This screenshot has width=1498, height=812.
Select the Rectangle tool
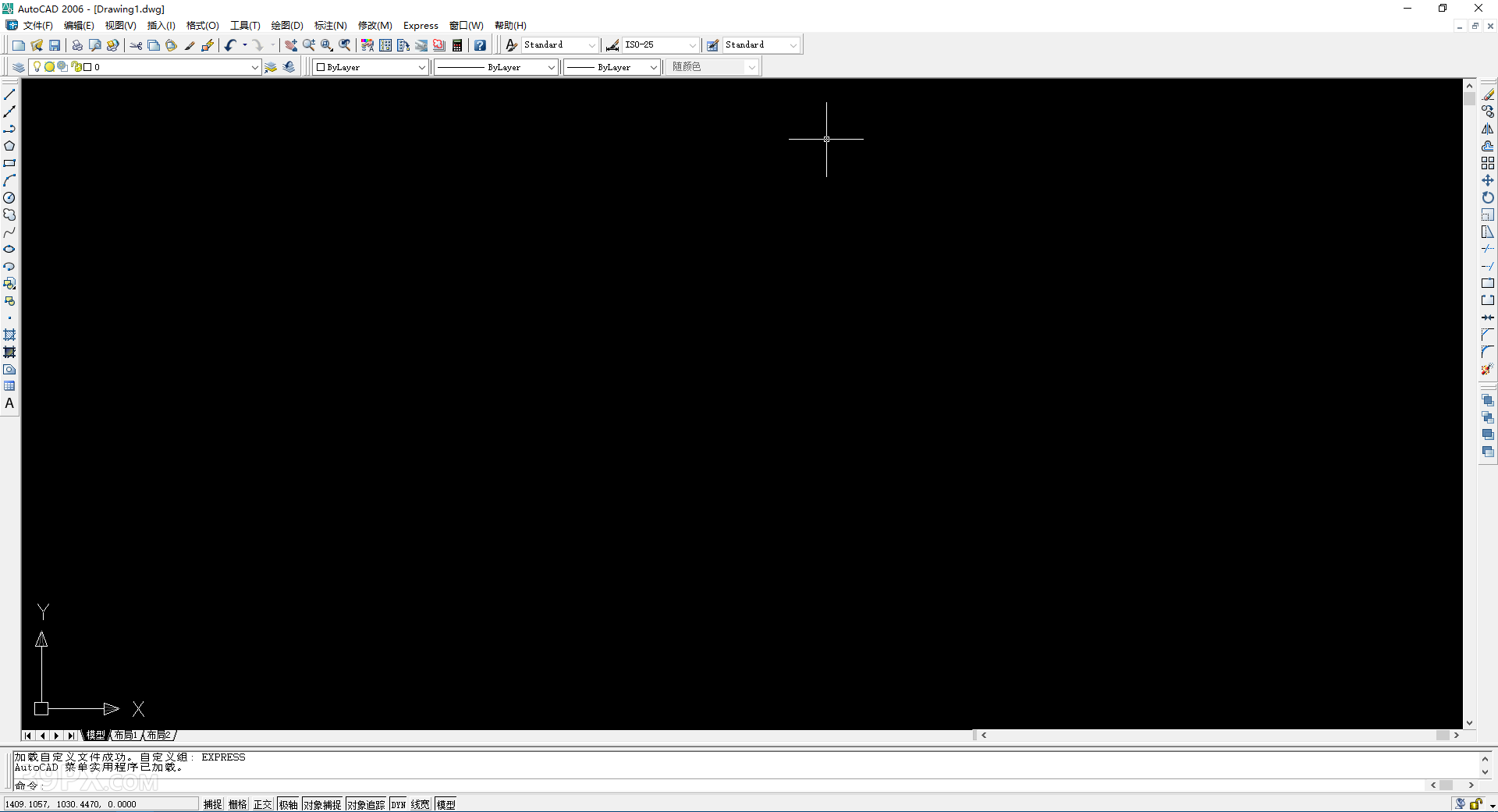pos(9,163)
